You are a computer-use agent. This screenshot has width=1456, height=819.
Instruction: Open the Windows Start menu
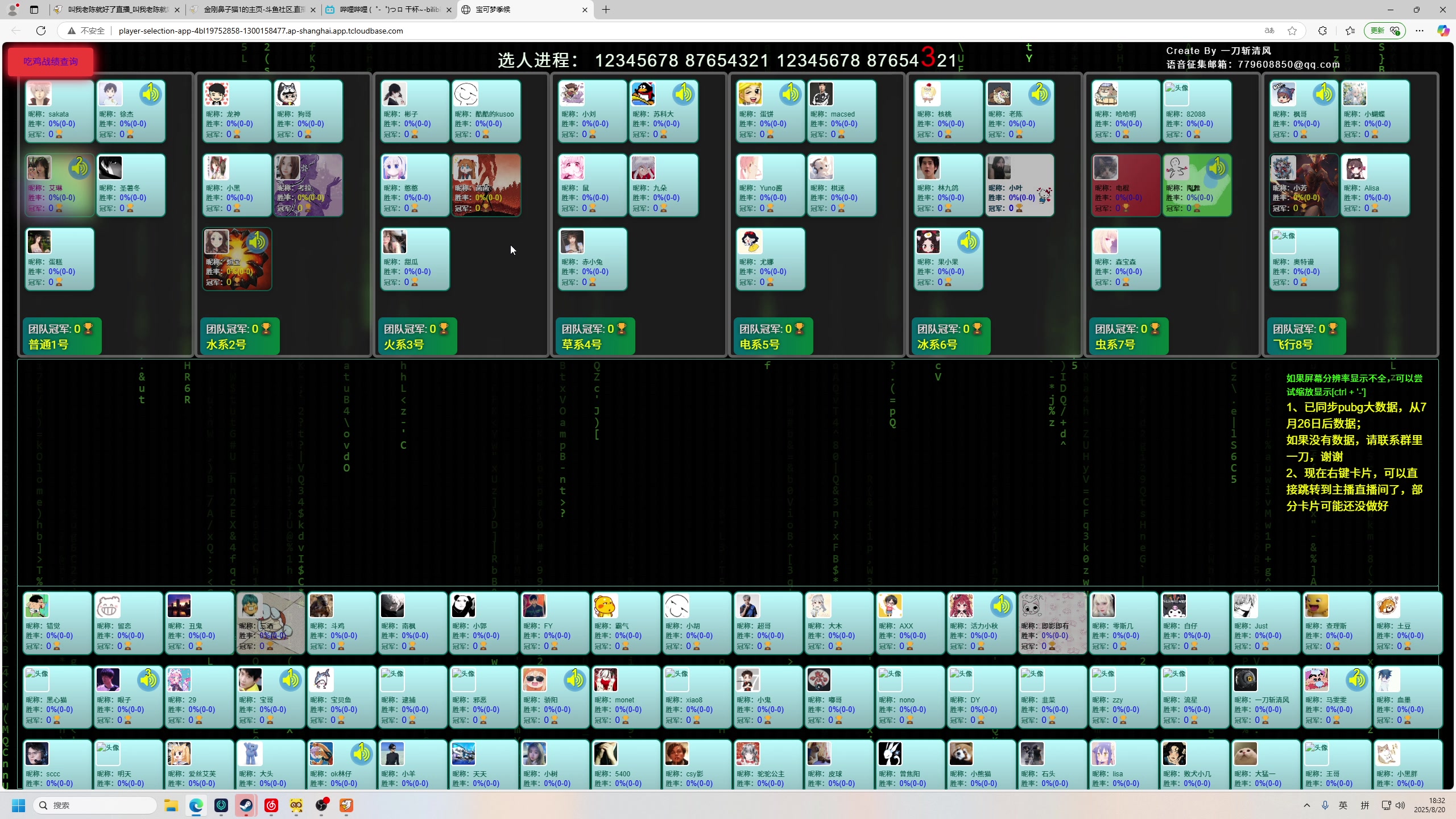18,805
